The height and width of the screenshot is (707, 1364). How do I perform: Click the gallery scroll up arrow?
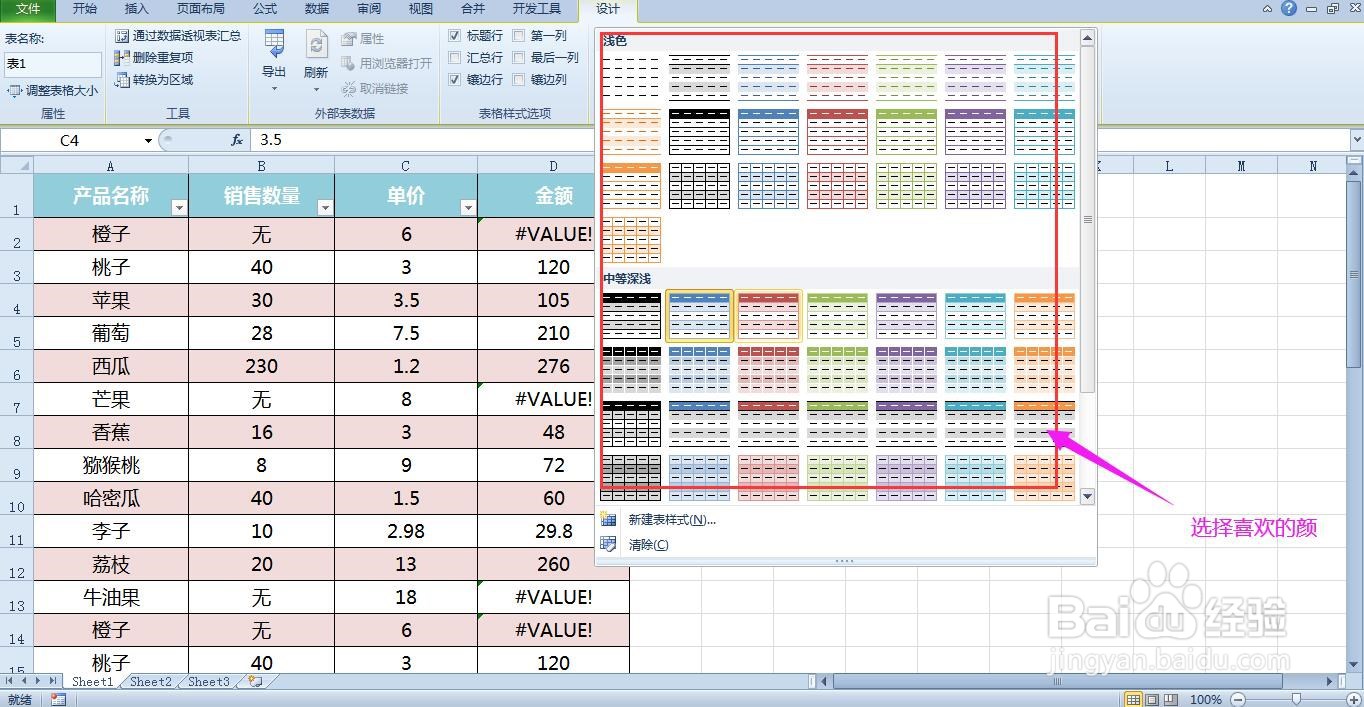1087,38
